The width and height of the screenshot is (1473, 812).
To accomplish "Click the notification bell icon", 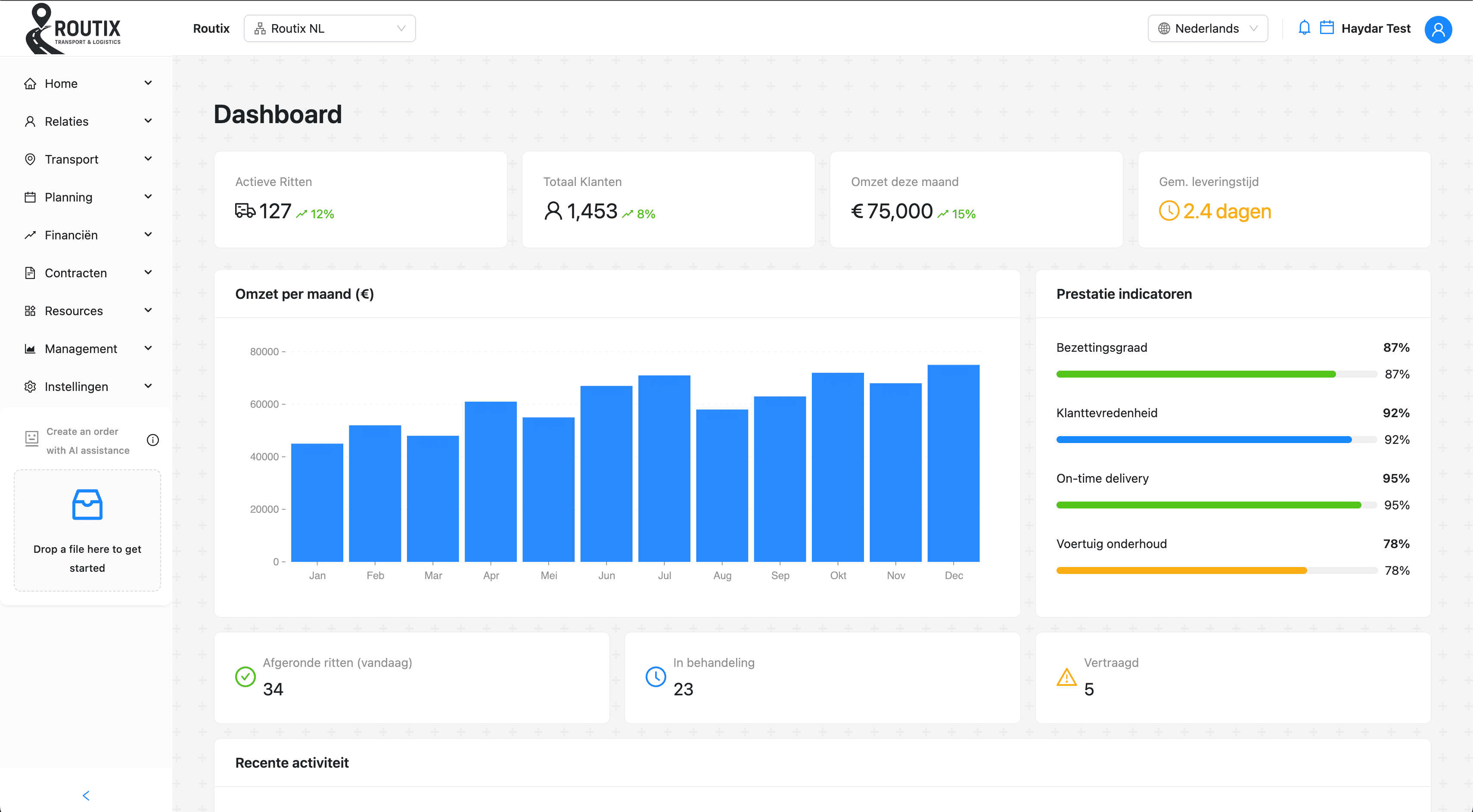I will pyautogui.click(x=1304, y=28).
